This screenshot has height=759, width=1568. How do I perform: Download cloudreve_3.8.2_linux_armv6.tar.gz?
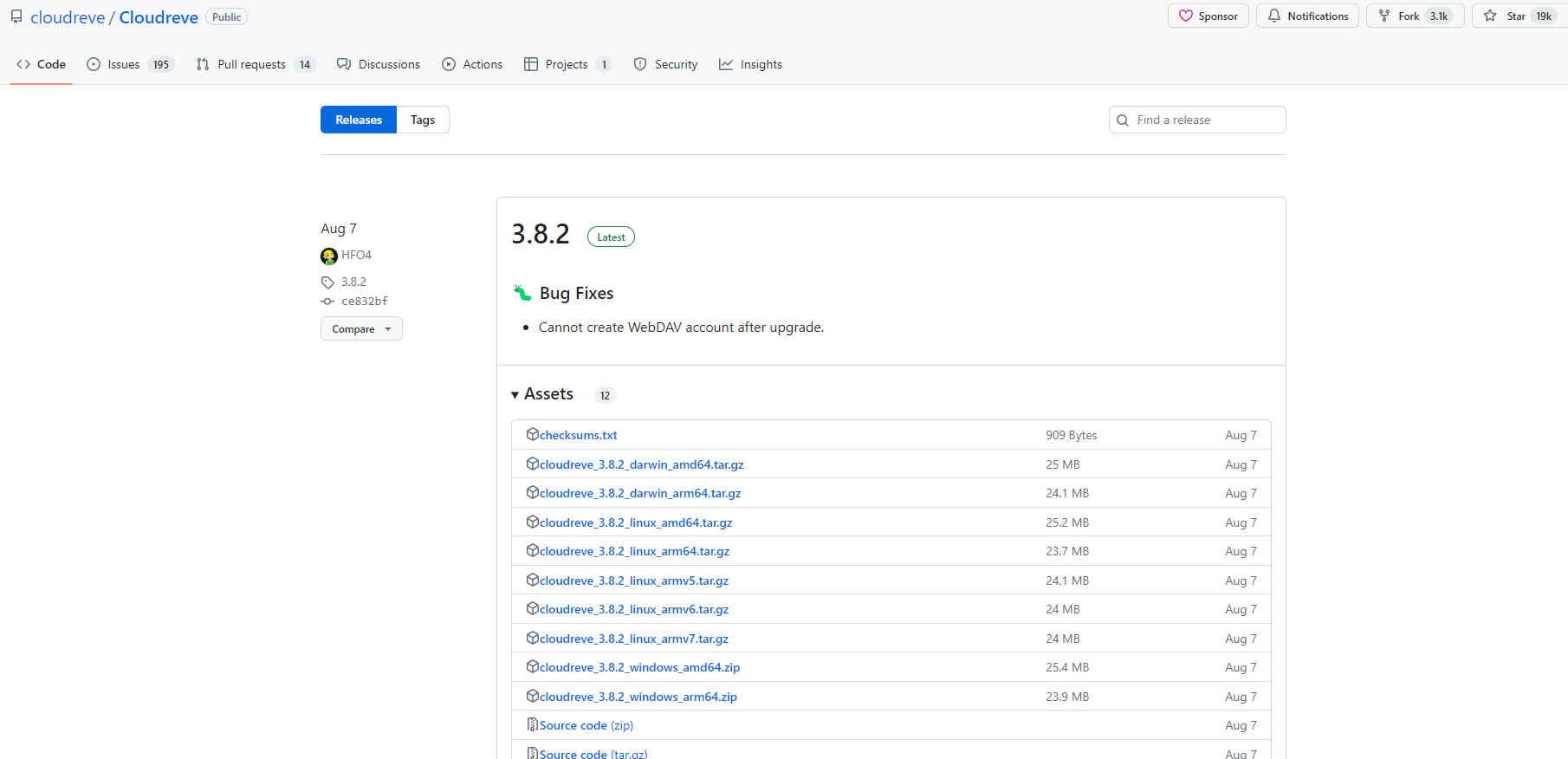(x=634, y=609)
